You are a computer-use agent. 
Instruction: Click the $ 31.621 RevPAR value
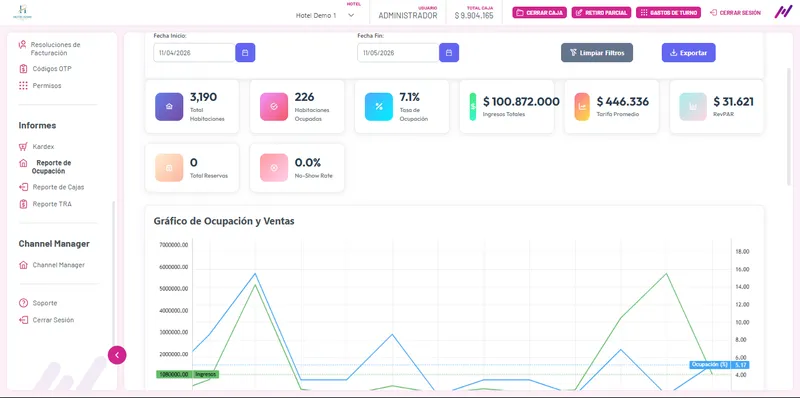(733, 102)
